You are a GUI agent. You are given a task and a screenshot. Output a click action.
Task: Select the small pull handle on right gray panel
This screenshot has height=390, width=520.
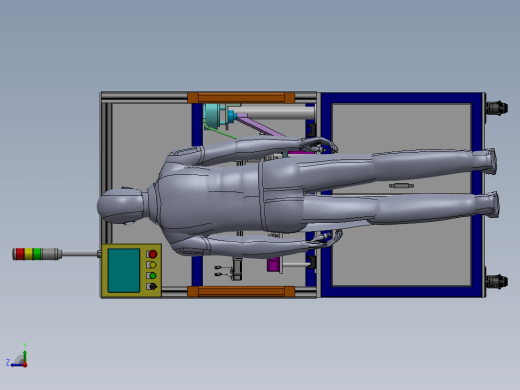[x=402, y=185]
